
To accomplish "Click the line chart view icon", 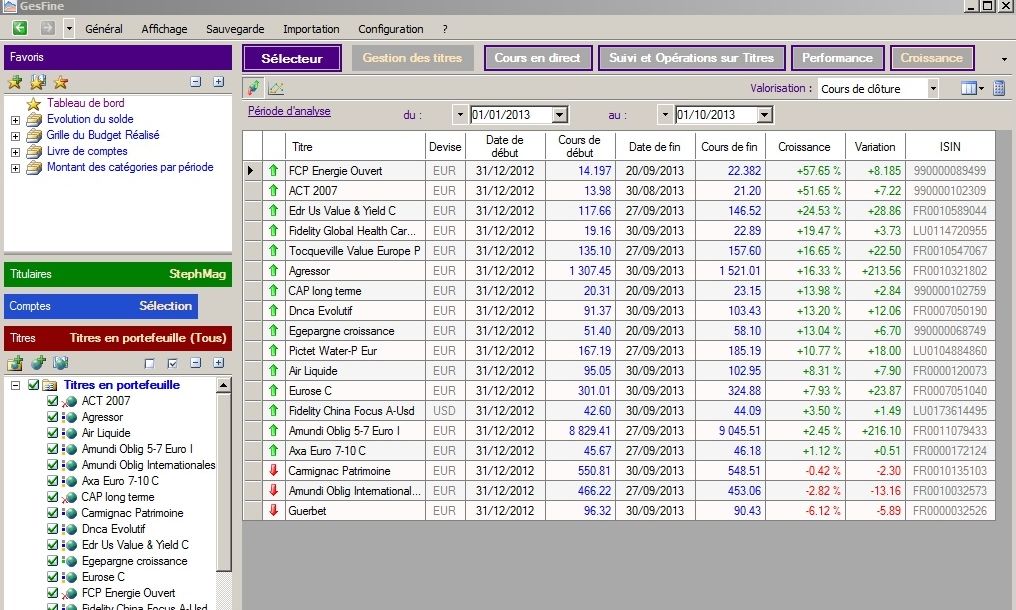I will point(276,89).
